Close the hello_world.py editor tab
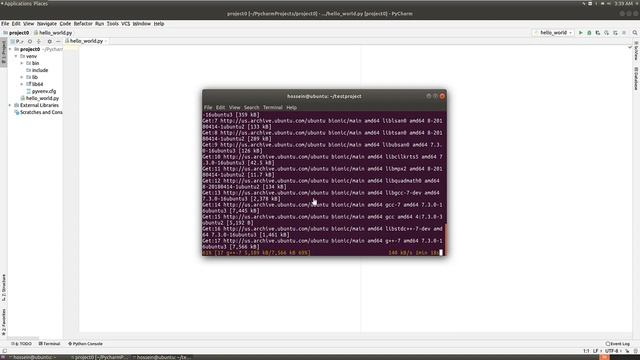Screen dimensions: 640x360 106,41
